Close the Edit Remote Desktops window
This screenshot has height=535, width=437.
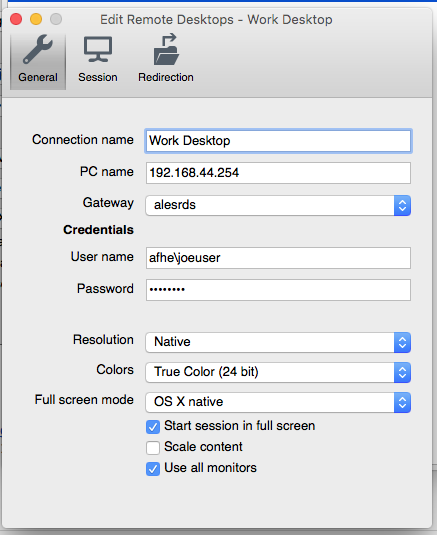pos(16,19)
